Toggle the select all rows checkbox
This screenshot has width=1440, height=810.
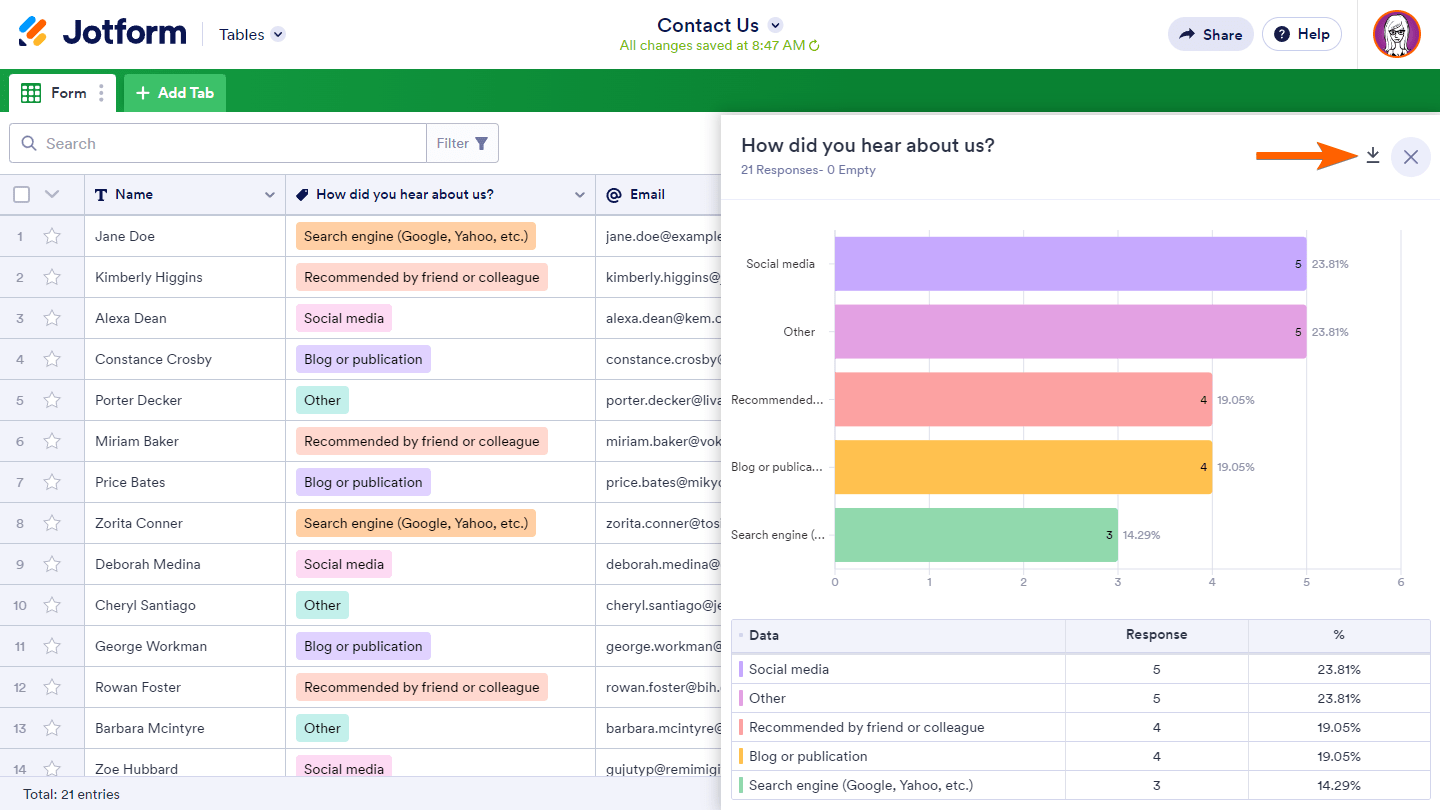pos(22,194)
